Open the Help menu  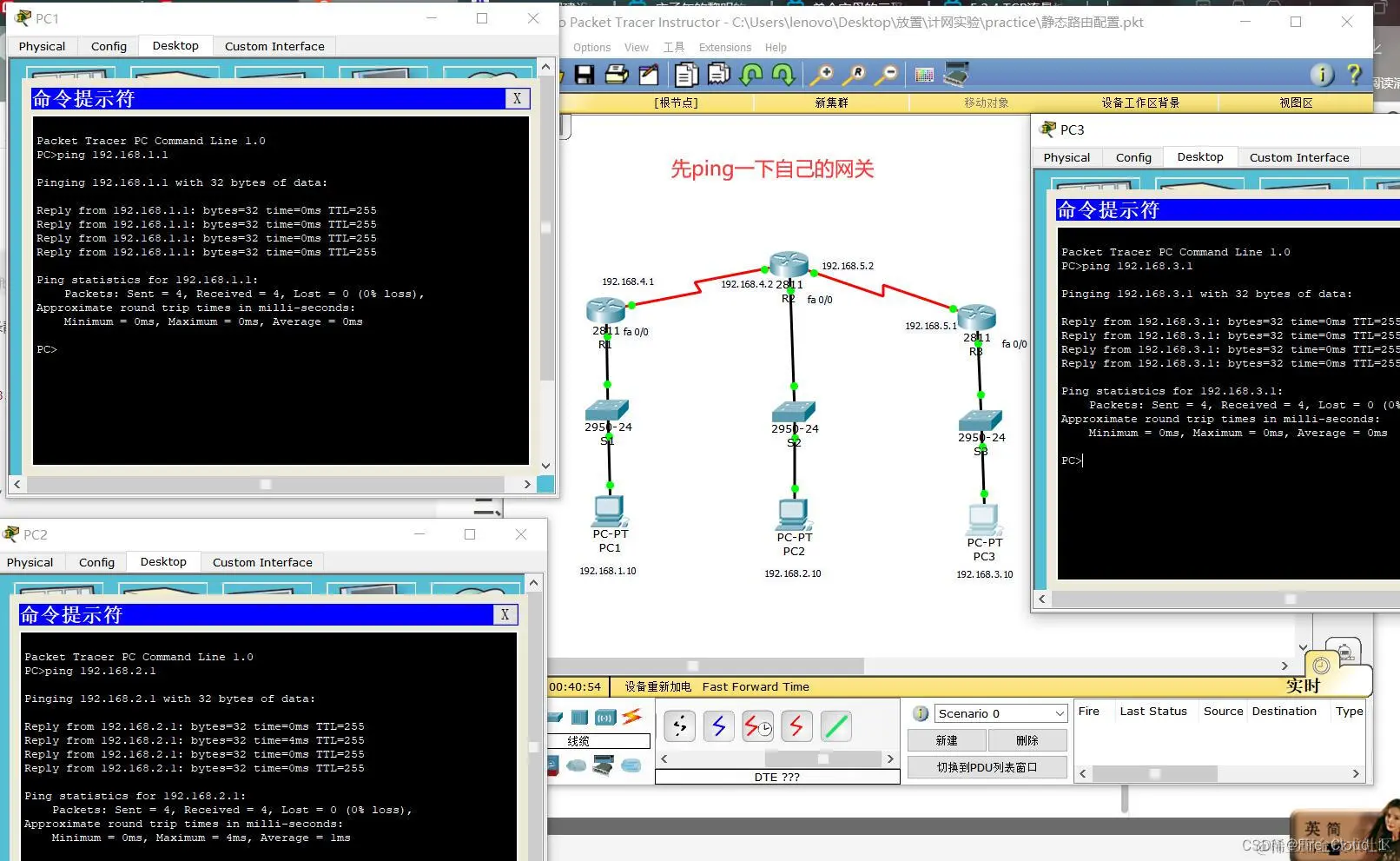click(776, 48)
